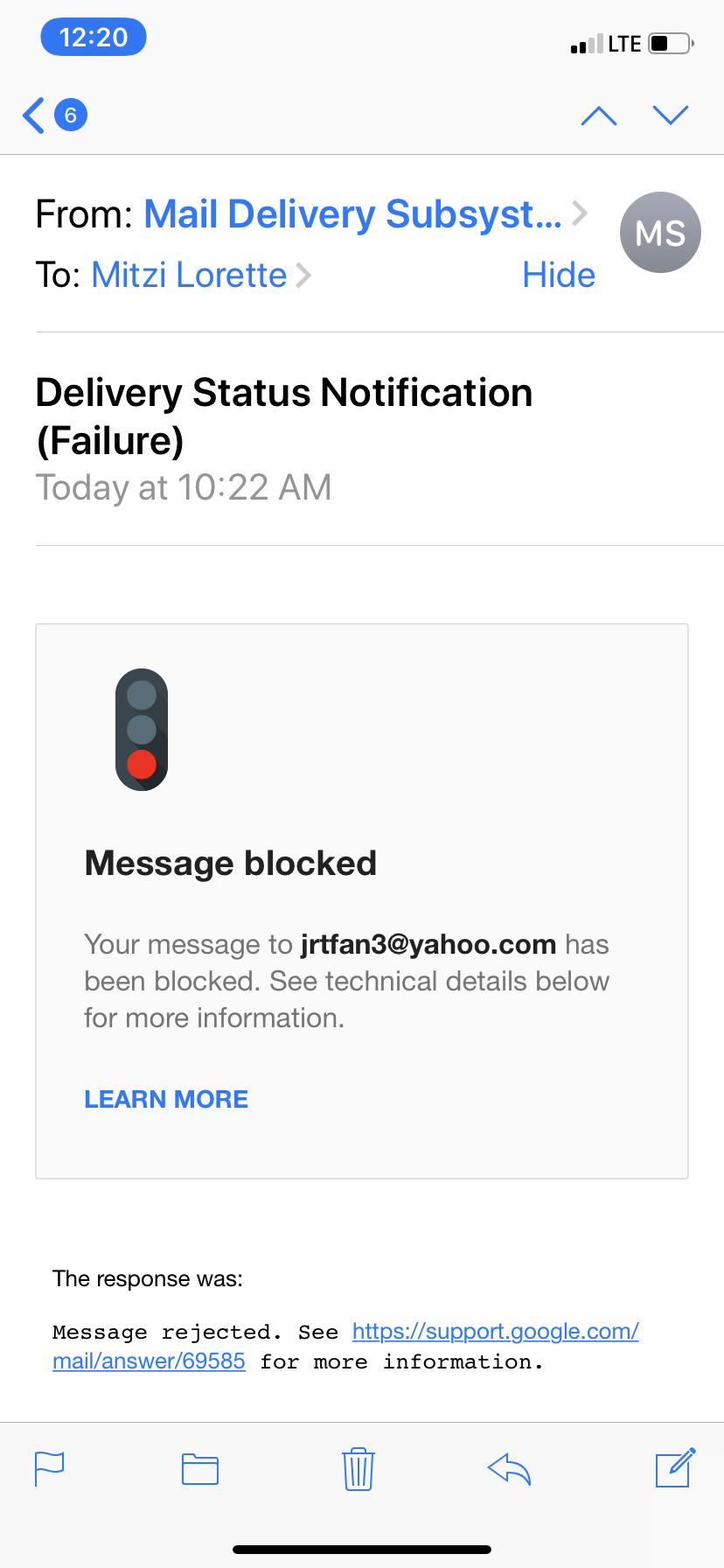Tap the Mitzi Lorette recipient name
This screenshot has width=724, height=1568.
tap(189, 275)
